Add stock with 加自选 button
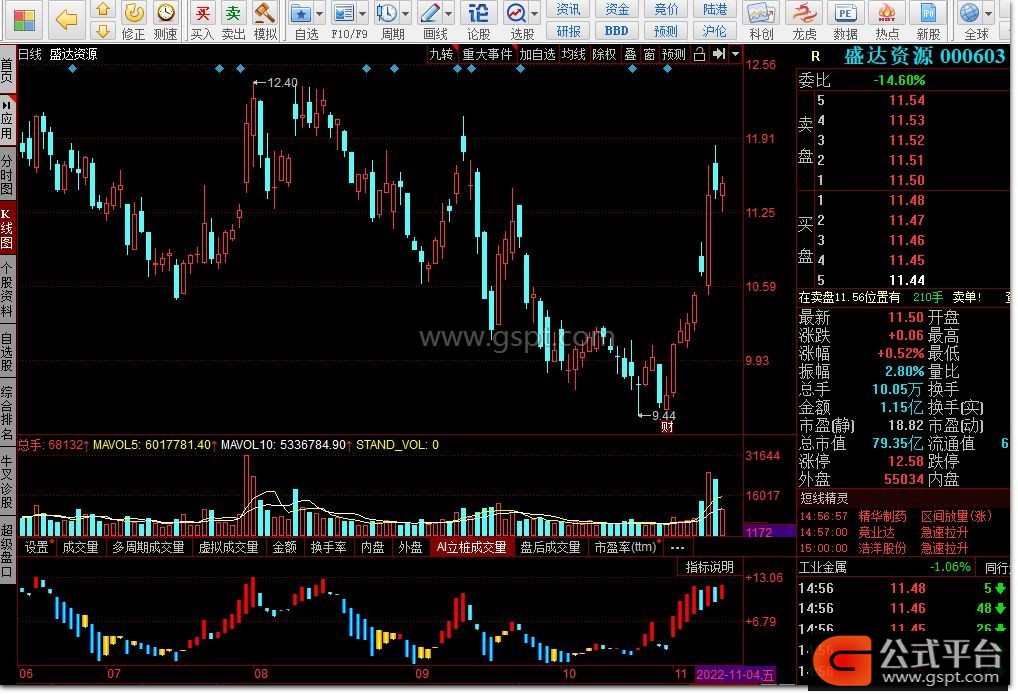The width and height of the screenshot is (1018, 694). pyautogui.click(x=538, y=55)
